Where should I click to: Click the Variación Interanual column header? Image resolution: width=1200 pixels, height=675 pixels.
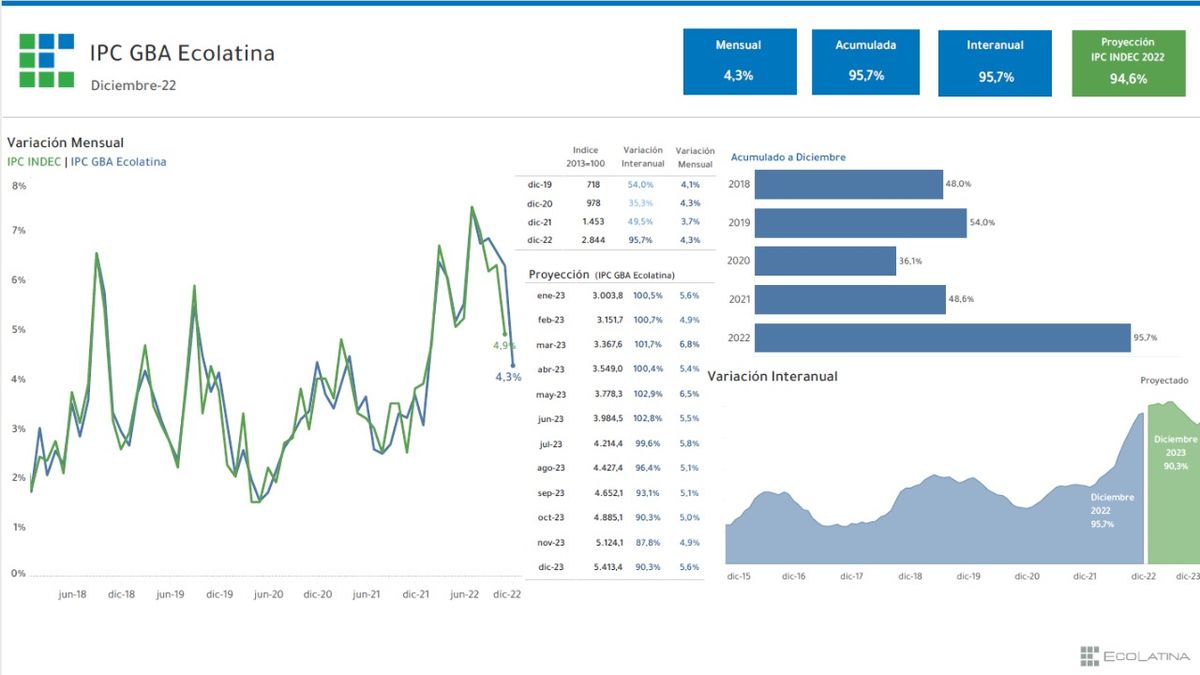pos(643,157)
